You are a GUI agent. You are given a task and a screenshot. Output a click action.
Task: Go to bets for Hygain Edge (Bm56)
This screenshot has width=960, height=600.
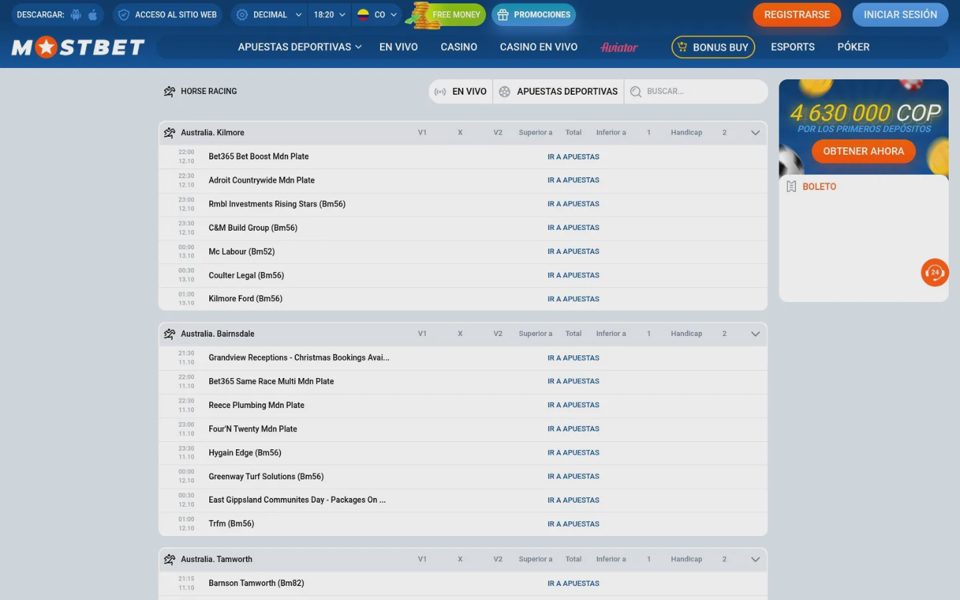click(x=573, y=452)
